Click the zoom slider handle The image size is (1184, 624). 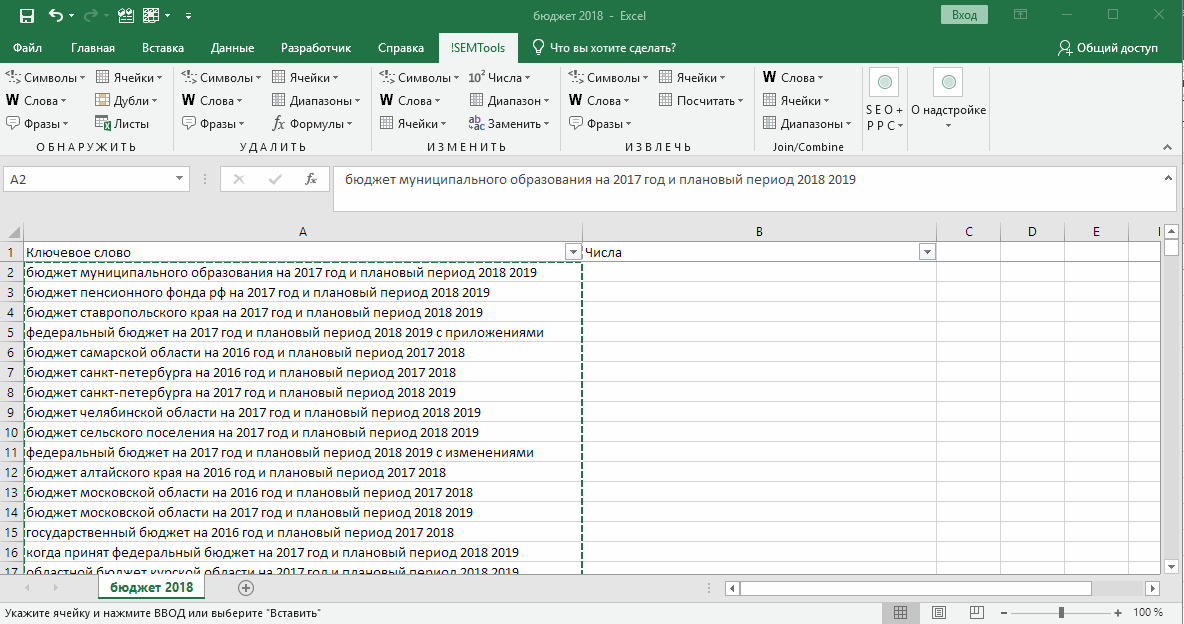tap(1061, 612)
